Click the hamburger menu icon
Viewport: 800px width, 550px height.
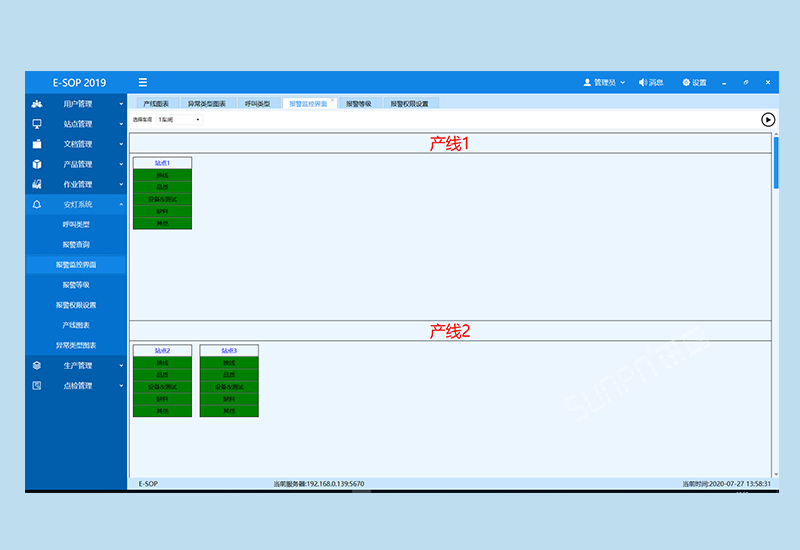tap(143, 82)
